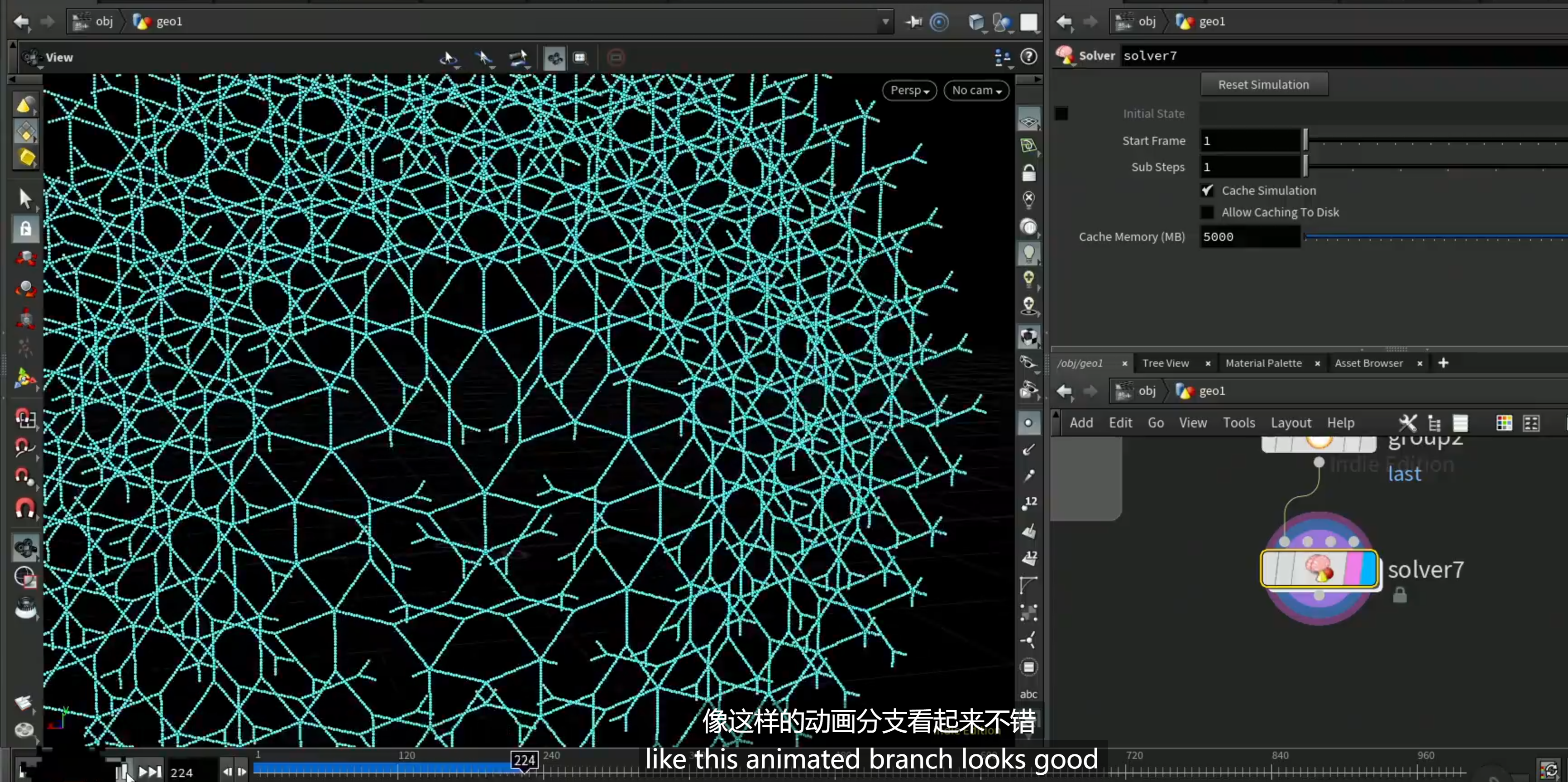The height and width of the screenshot is (782, 1568).
Task: Click the blue display flag on solver7 node
Action: coord(1368,569)
